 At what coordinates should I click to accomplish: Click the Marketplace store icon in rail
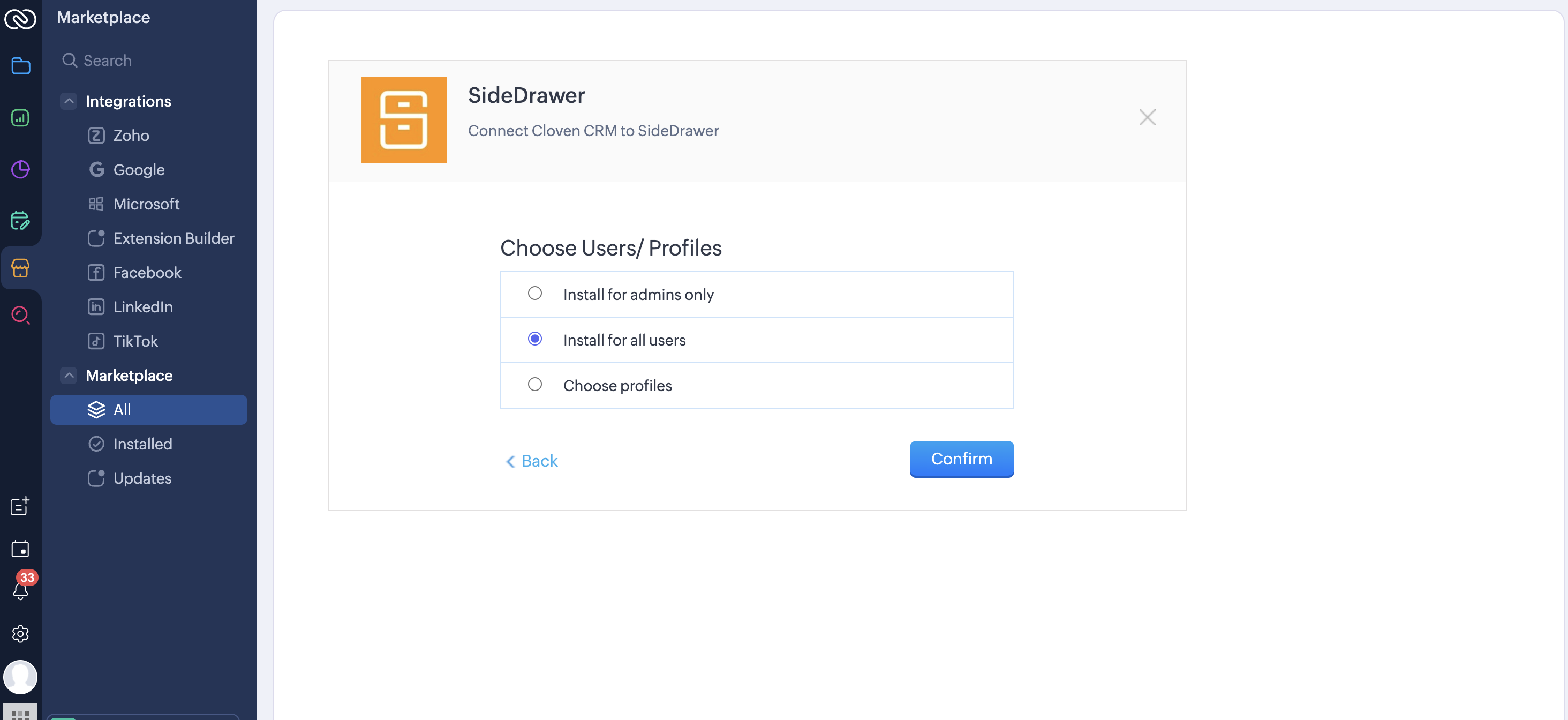(x=20, y=267)
